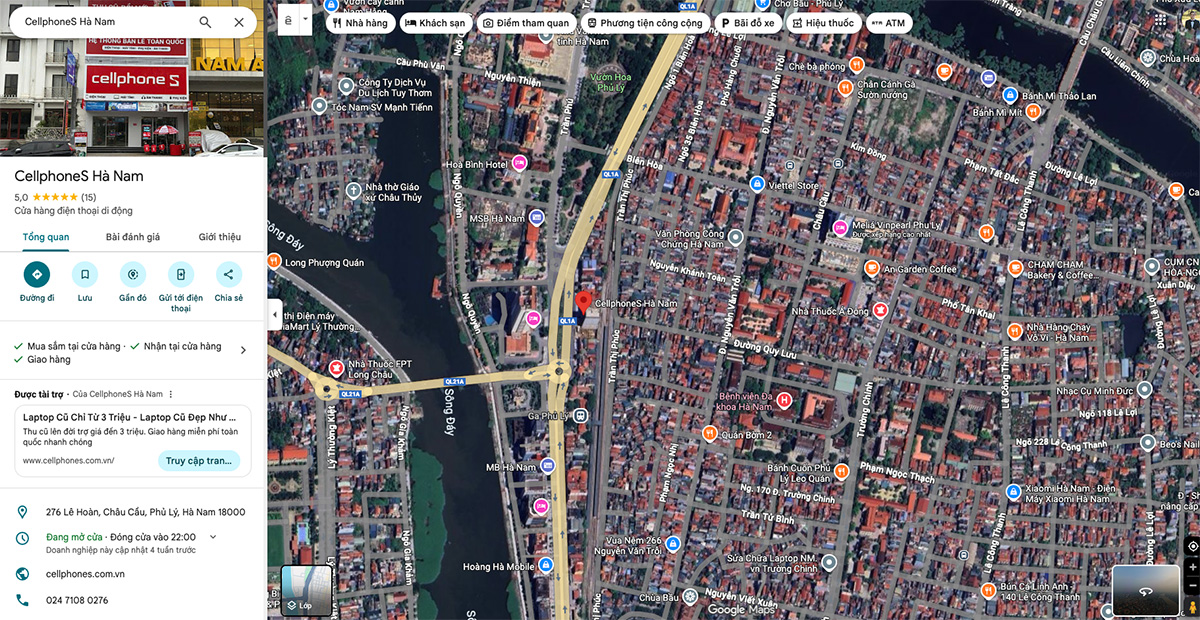The image size is (1200, 620).
Task: Click the red CellphoneS Hà Nam map pin
Action: (583, 305)
